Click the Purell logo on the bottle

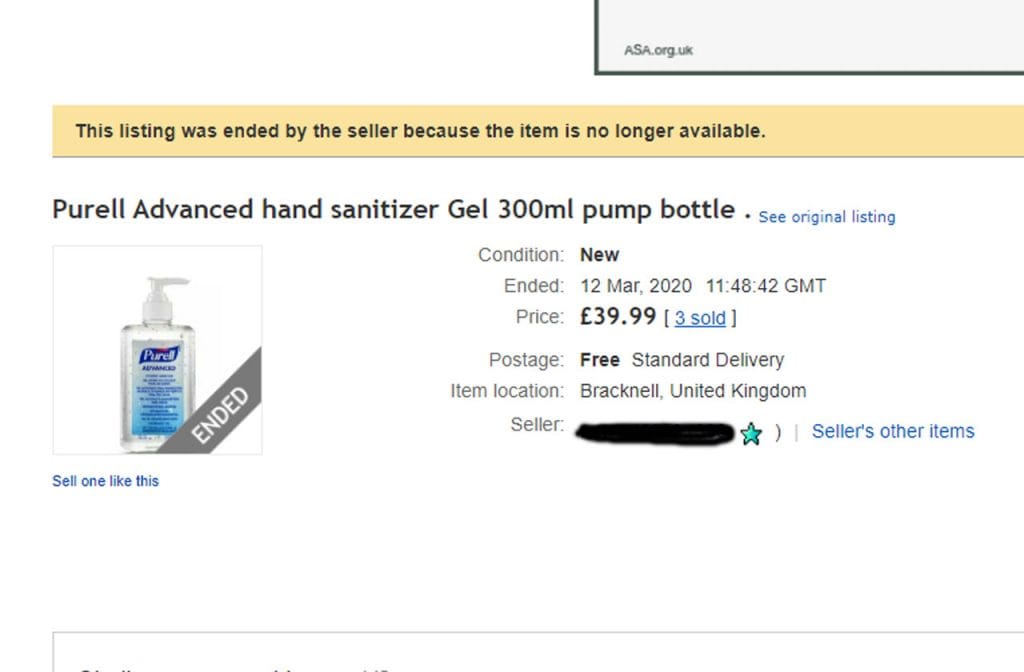(160, 355)
